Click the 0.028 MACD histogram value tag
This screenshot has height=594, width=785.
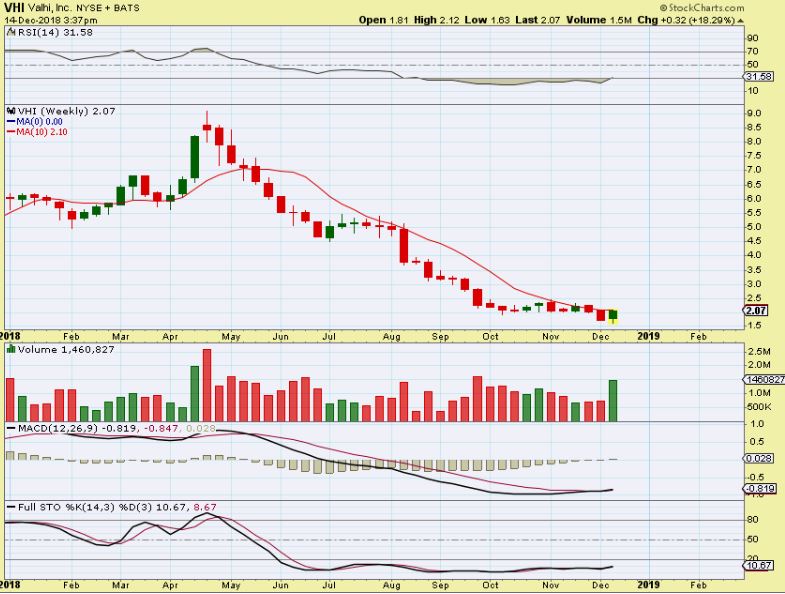click(759, 459)
